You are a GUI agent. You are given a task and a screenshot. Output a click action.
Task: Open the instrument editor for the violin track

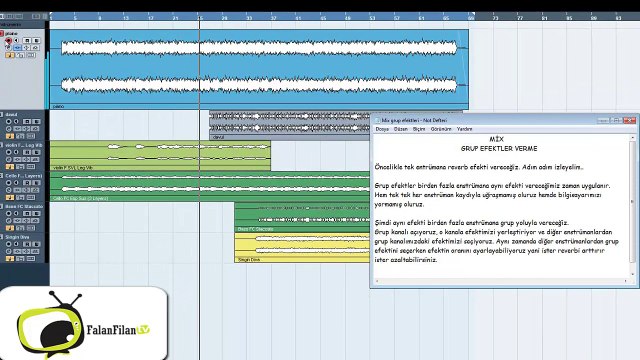pyautogui.click(x=9, y=159)
